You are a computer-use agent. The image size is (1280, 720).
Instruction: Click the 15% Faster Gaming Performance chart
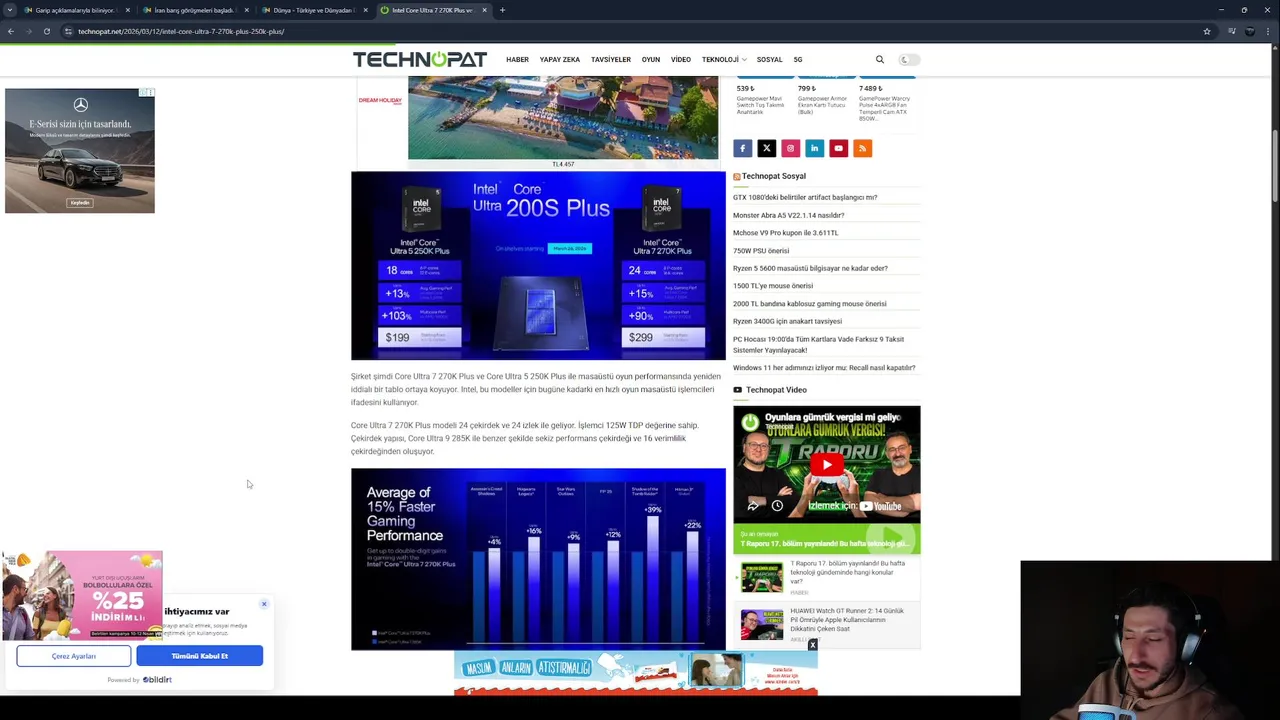[538, 559]
